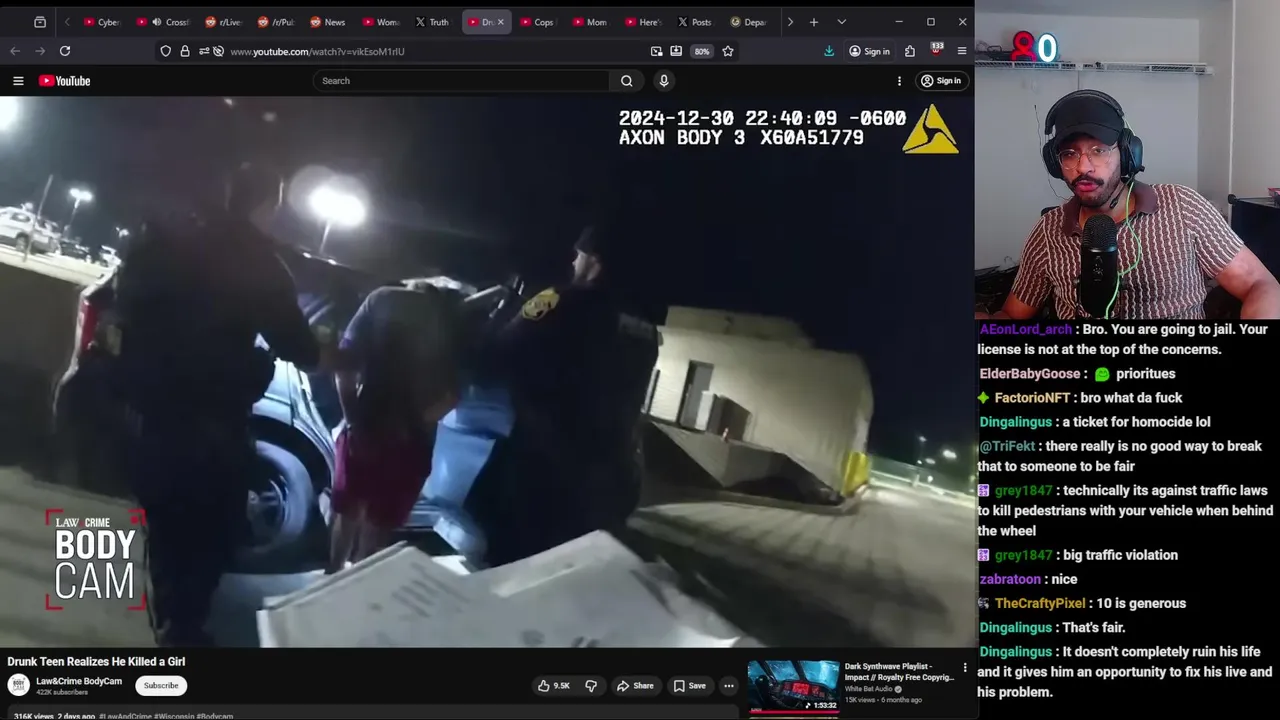1280x720 pixels.
Task: Reload the page in the browser
Action: point(65,51)
